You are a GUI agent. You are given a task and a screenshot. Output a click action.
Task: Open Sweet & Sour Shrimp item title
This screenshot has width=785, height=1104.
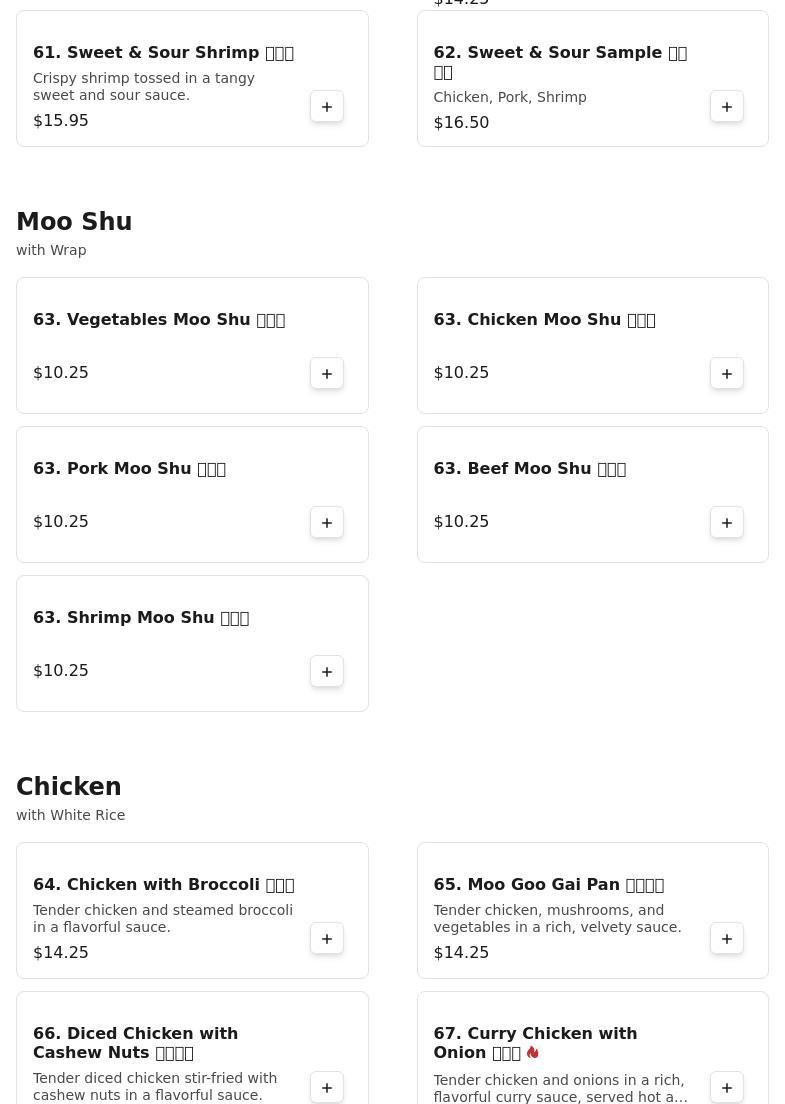163,53
